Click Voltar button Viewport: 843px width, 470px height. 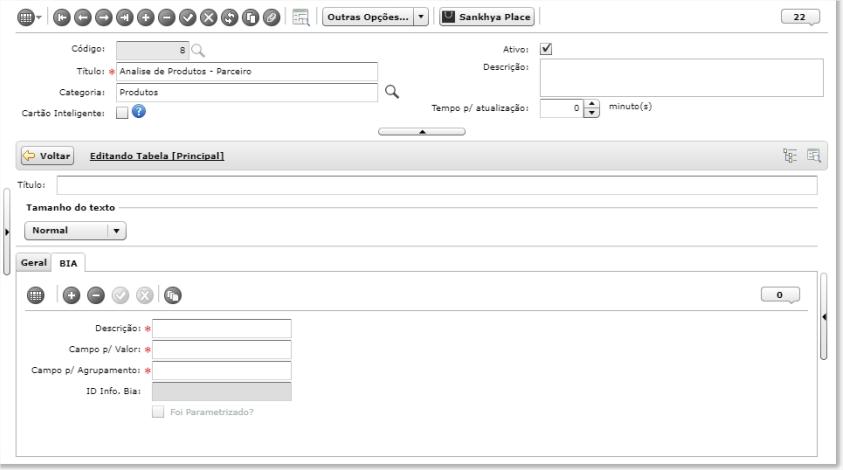click(x=47, y=156)
